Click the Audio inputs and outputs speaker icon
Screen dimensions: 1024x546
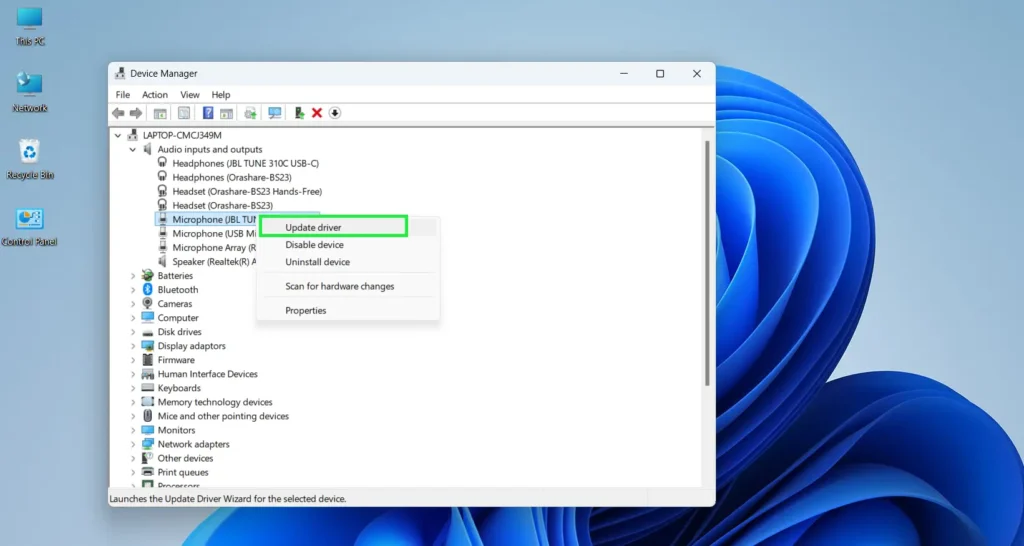(x=148, y=150)
